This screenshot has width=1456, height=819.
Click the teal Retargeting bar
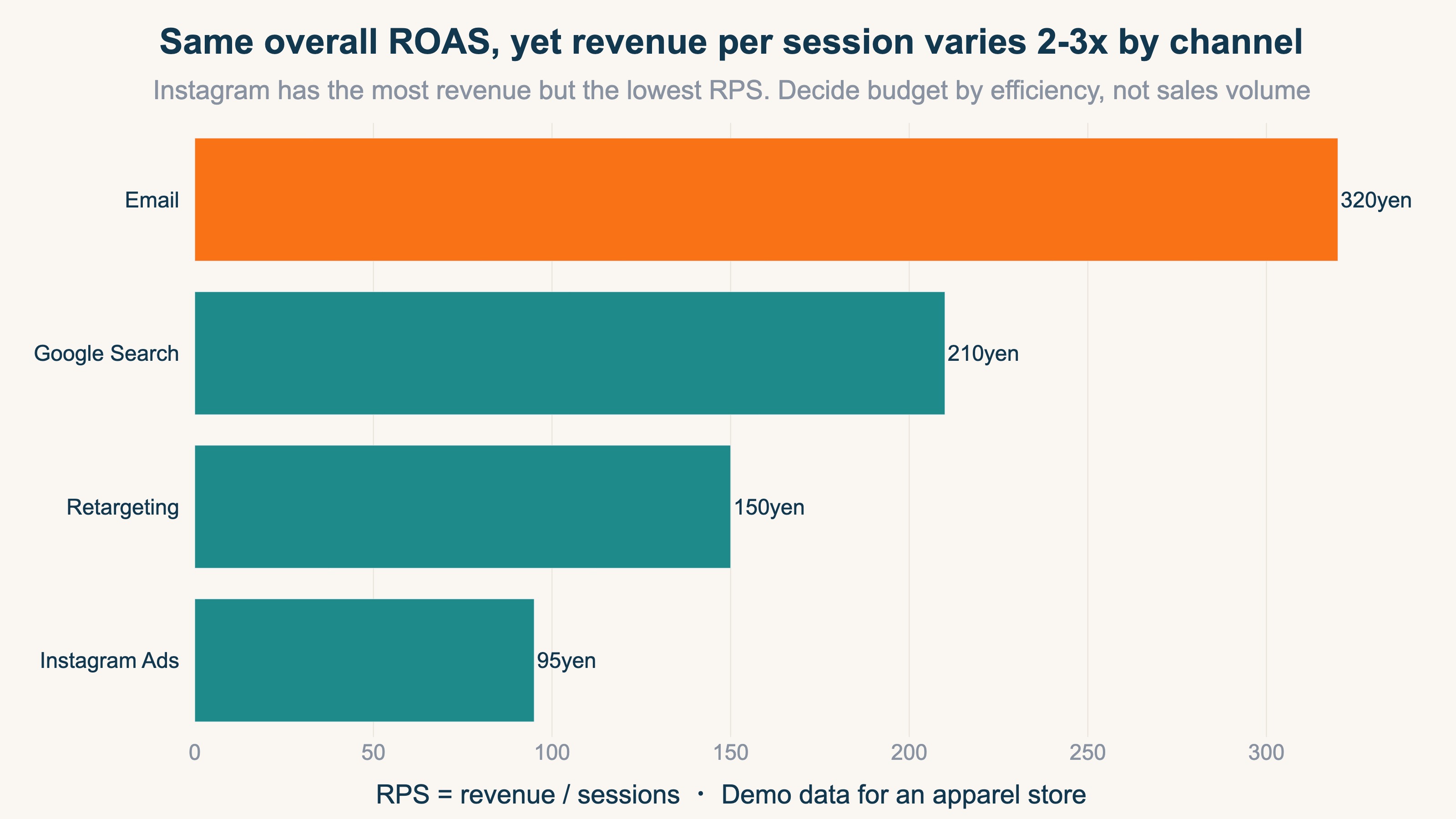coord(462,506)
